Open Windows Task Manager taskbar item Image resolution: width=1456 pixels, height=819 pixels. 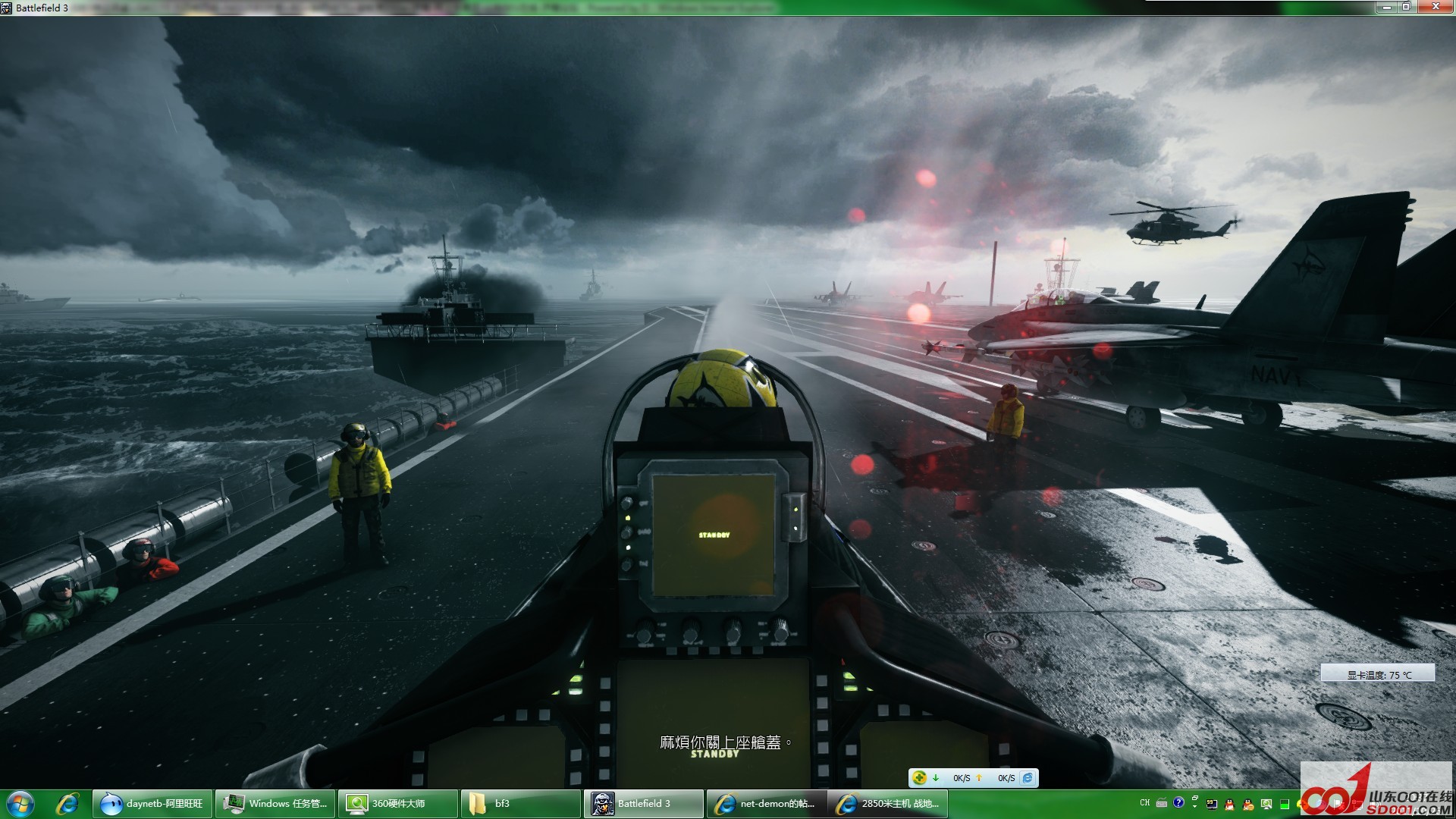click(276, 803)
